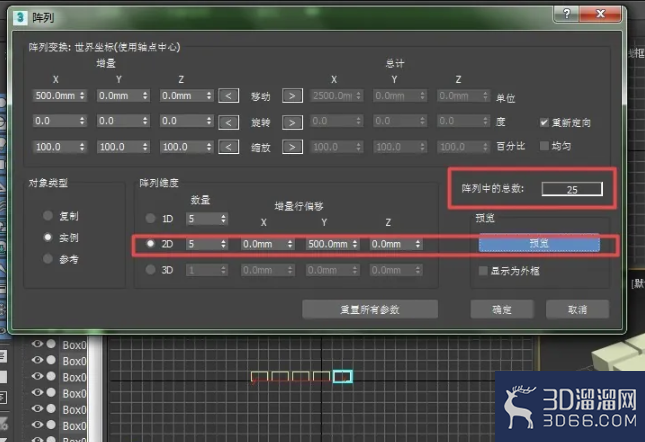Toggle the 均匀 checkbox
This screenshot has height=442, width=645.
pos(544,146)
